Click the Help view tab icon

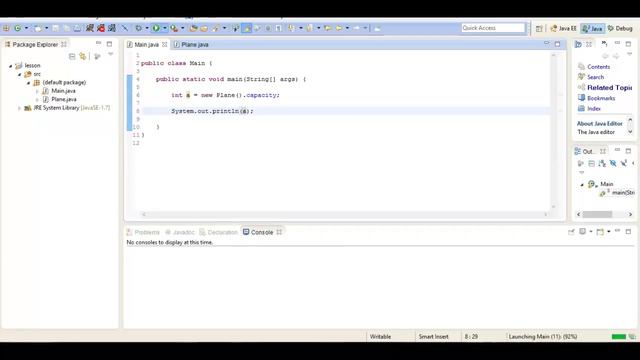(x=578, y=44)
